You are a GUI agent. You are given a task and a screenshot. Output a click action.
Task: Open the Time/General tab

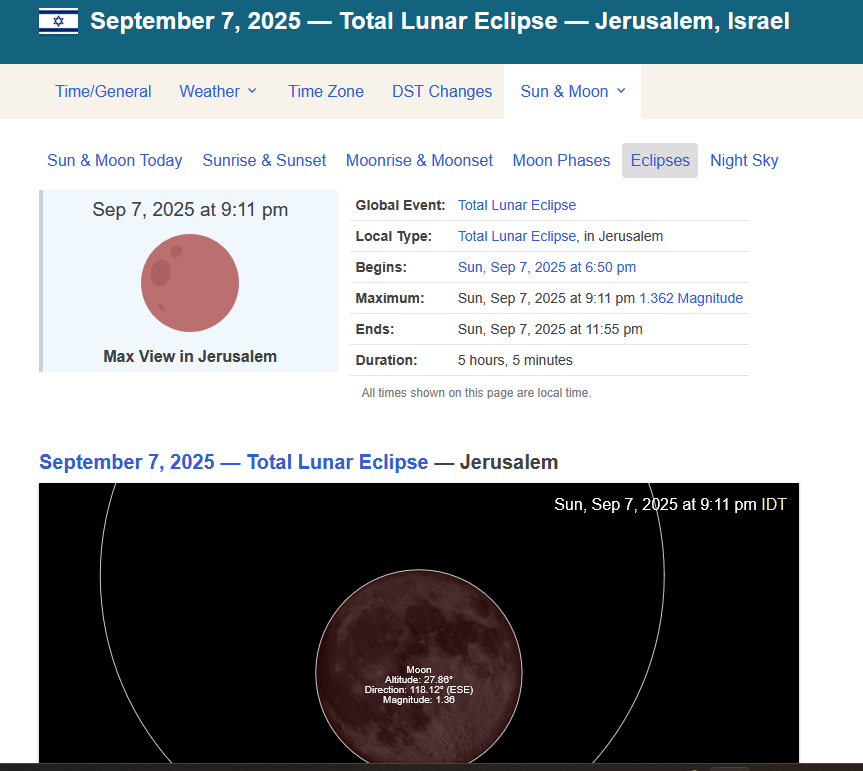coord(103,91)
